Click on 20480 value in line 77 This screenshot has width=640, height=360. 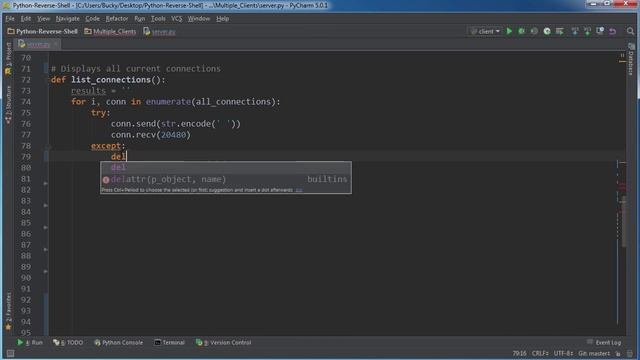coord(173,135)
